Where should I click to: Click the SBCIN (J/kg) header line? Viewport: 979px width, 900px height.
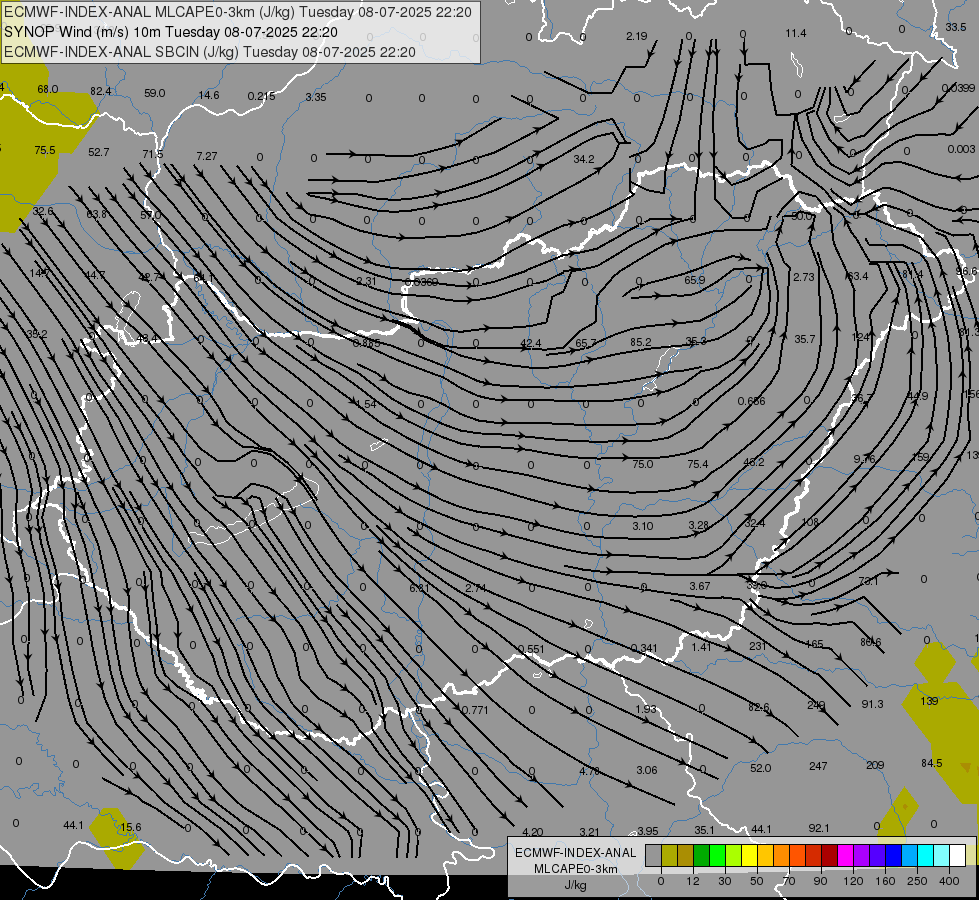pos(210,52)
